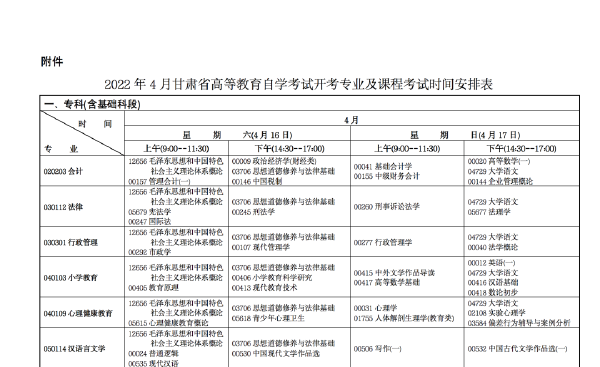
Task: Select major '020203 会计'
Action: click(x=63, y=171)
